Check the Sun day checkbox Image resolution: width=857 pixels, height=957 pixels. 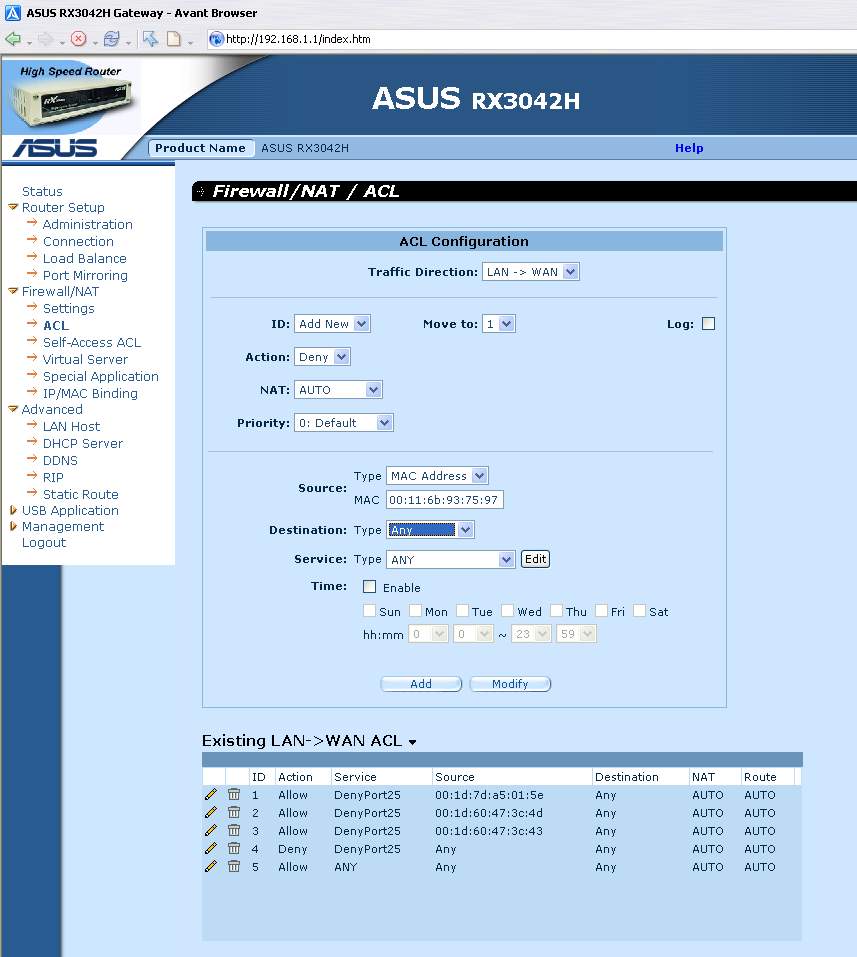pos(369,611)
